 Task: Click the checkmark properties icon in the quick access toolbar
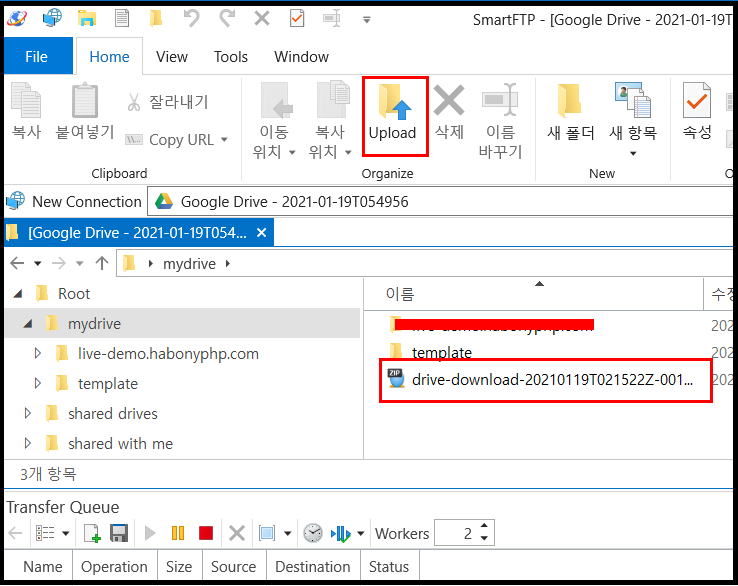click(x=297, y=19)
